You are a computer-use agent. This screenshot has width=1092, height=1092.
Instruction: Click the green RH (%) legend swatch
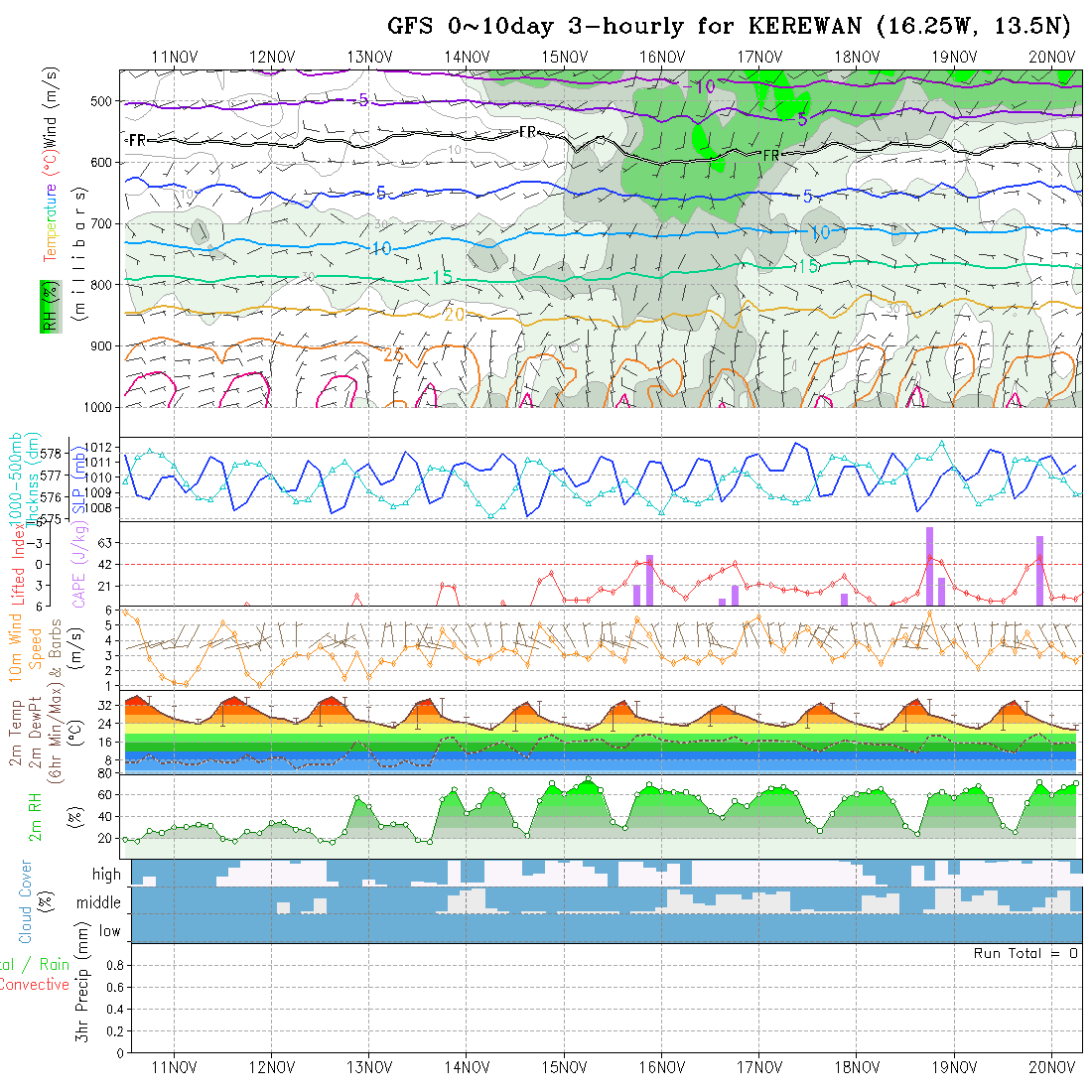click(46, 306)
